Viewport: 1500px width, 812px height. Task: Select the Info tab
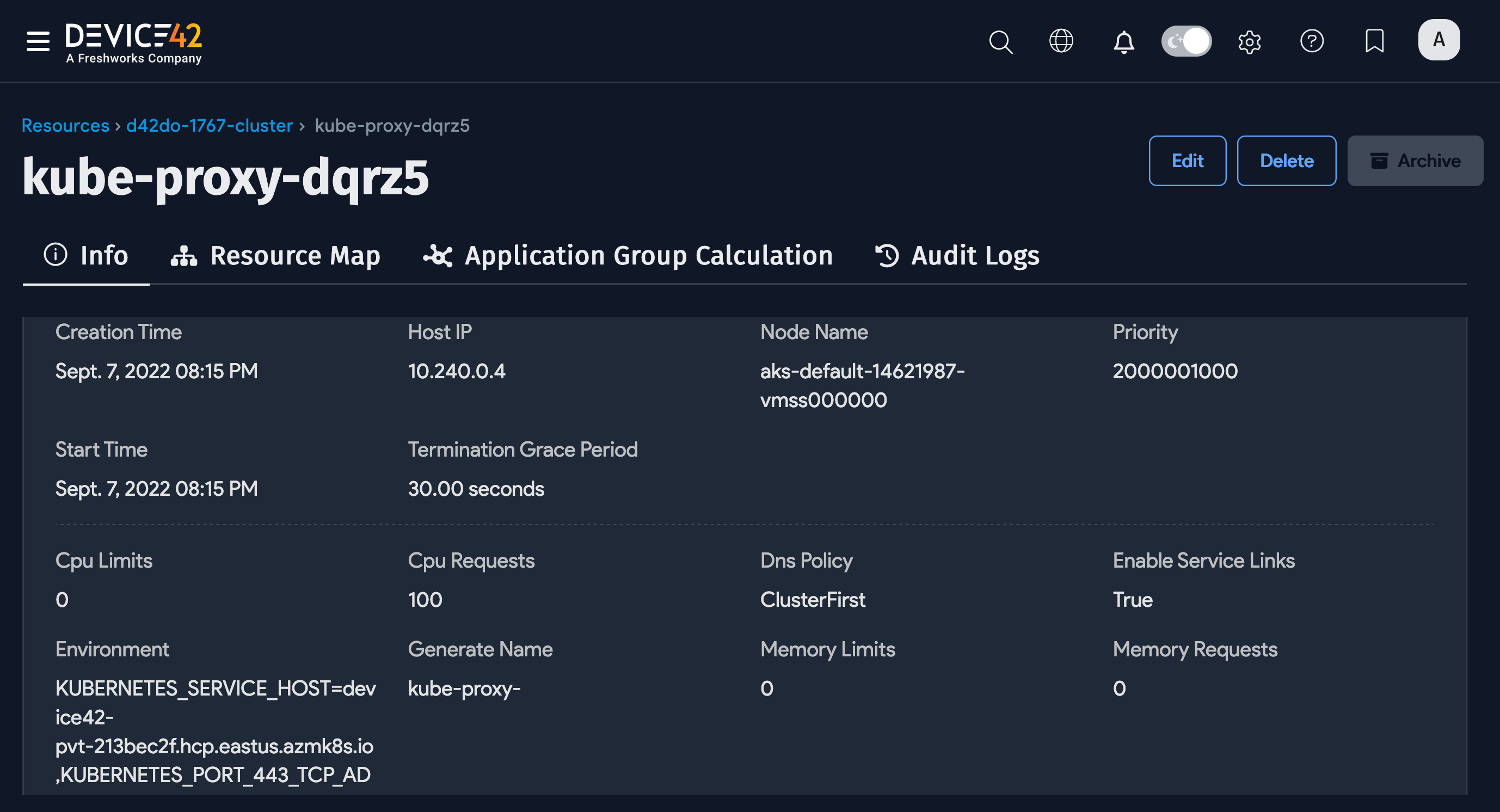point(86,256)
